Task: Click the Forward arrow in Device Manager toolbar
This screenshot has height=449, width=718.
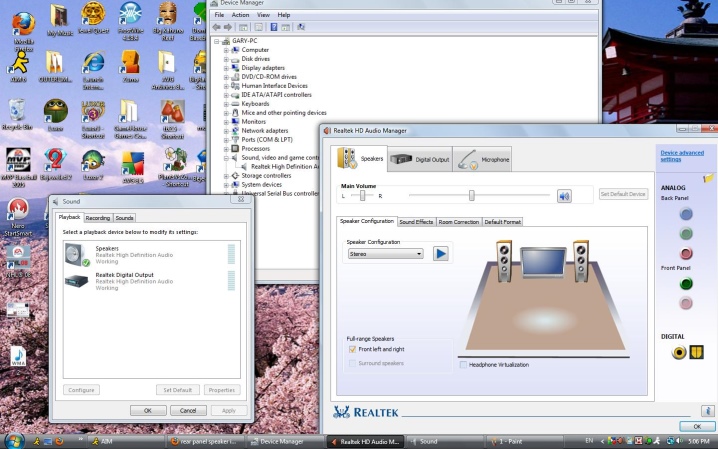Action: [228, 27]
